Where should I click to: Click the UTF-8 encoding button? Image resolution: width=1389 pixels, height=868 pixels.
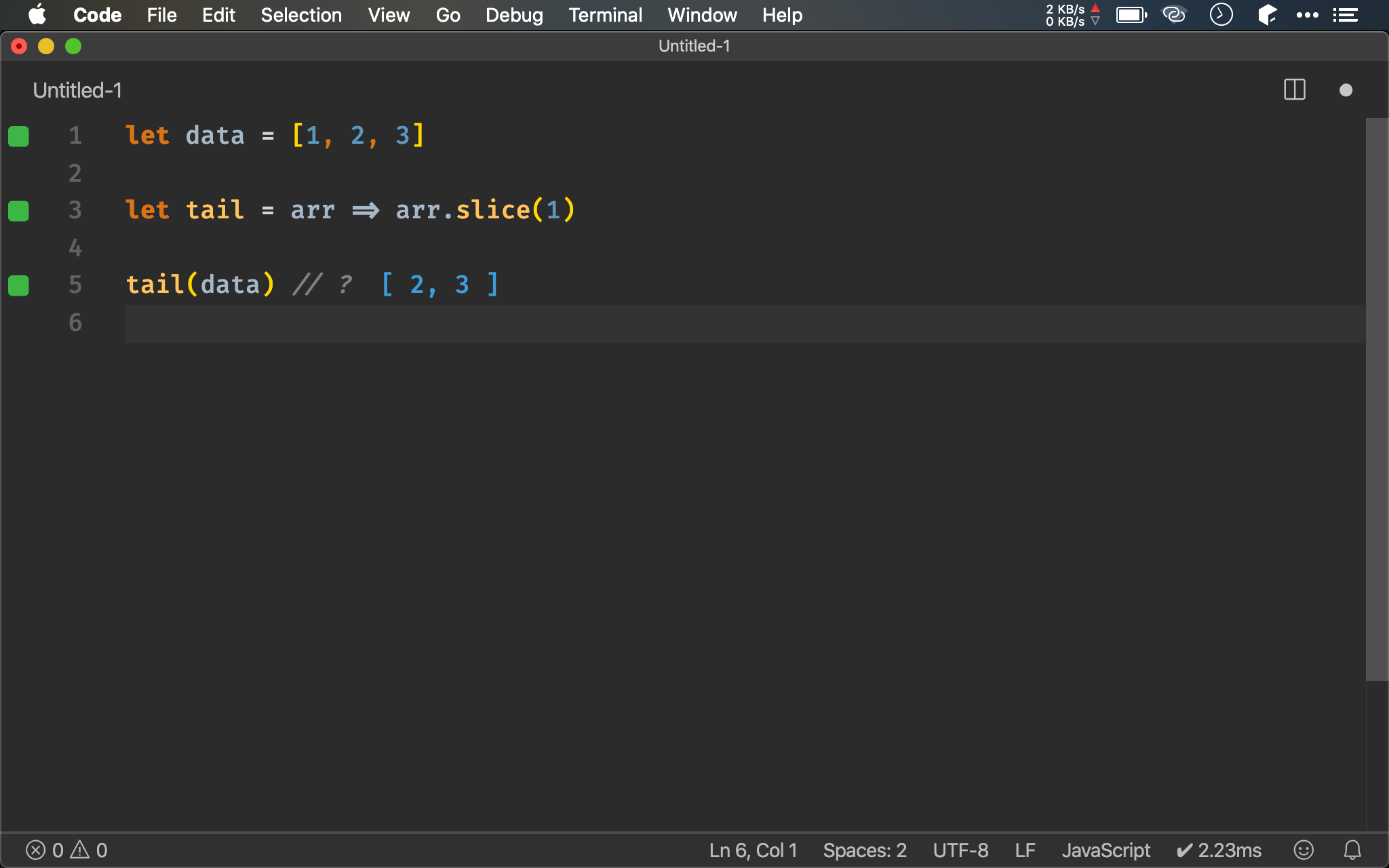click(961, 849)
